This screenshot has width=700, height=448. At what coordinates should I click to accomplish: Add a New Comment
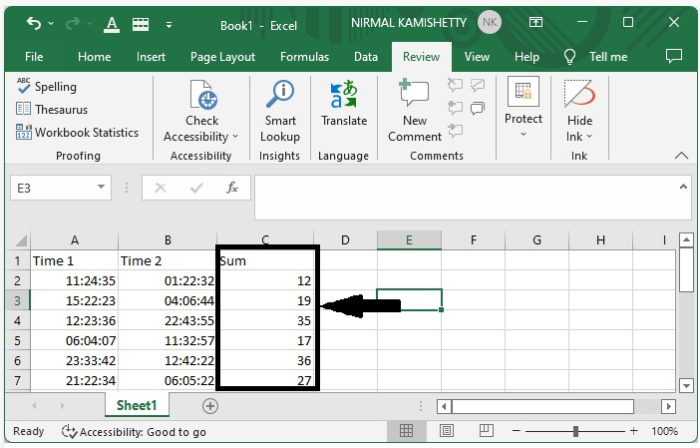click(415, 112)
